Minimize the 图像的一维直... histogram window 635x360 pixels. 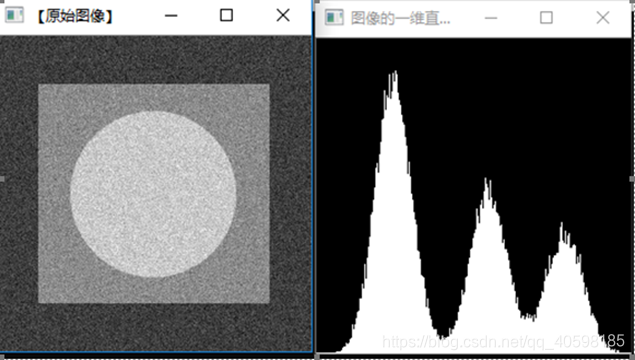point(491,18)
